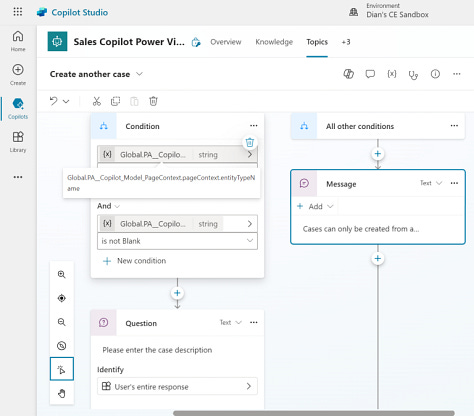Show the +3 additional tabs
Screen dimensions: 474x416
(x=346, y=42)
